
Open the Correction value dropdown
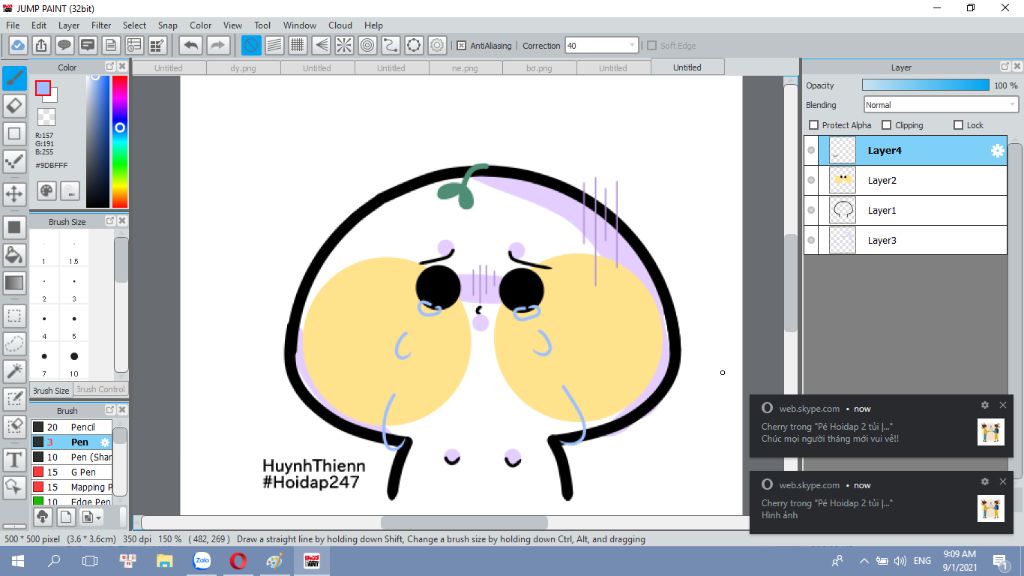tap(632, 46)
